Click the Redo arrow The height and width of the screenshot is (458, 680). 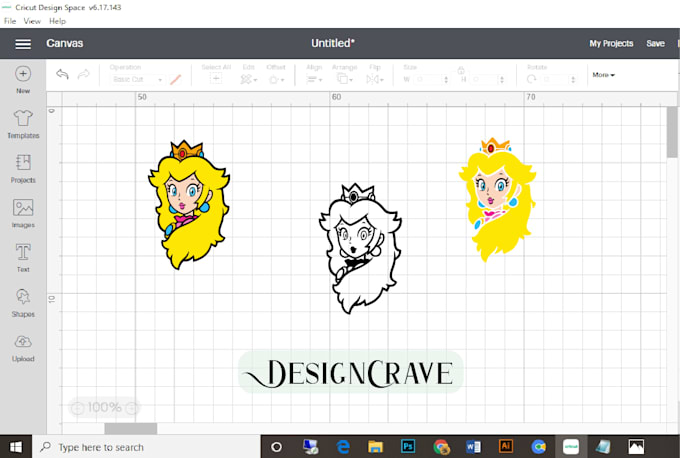click(x=83, y=75)
